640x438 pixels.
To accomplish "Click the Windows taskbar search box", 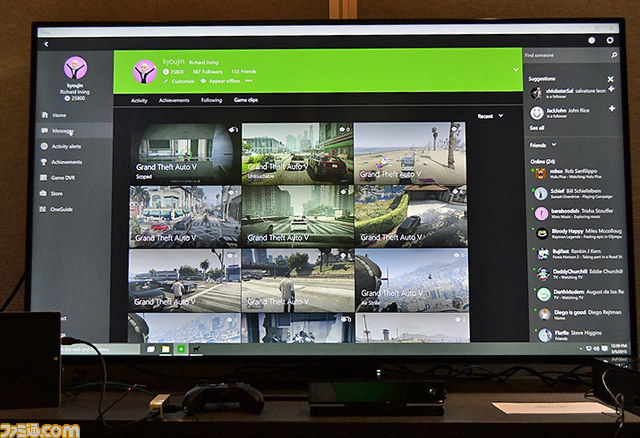I will point(100,349).
